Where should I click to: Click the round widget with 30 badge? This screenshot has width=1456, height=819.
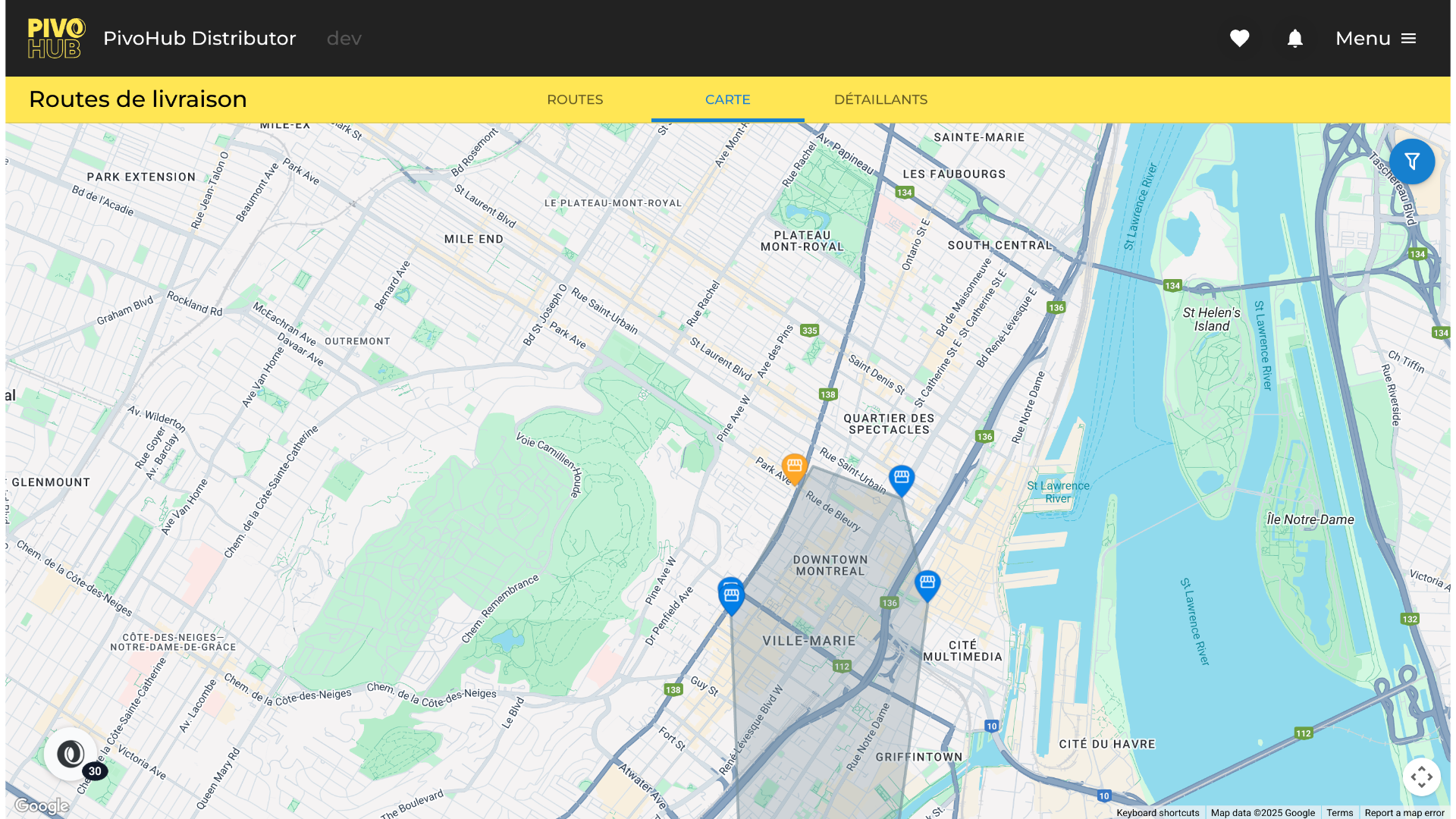pos(71,754)
